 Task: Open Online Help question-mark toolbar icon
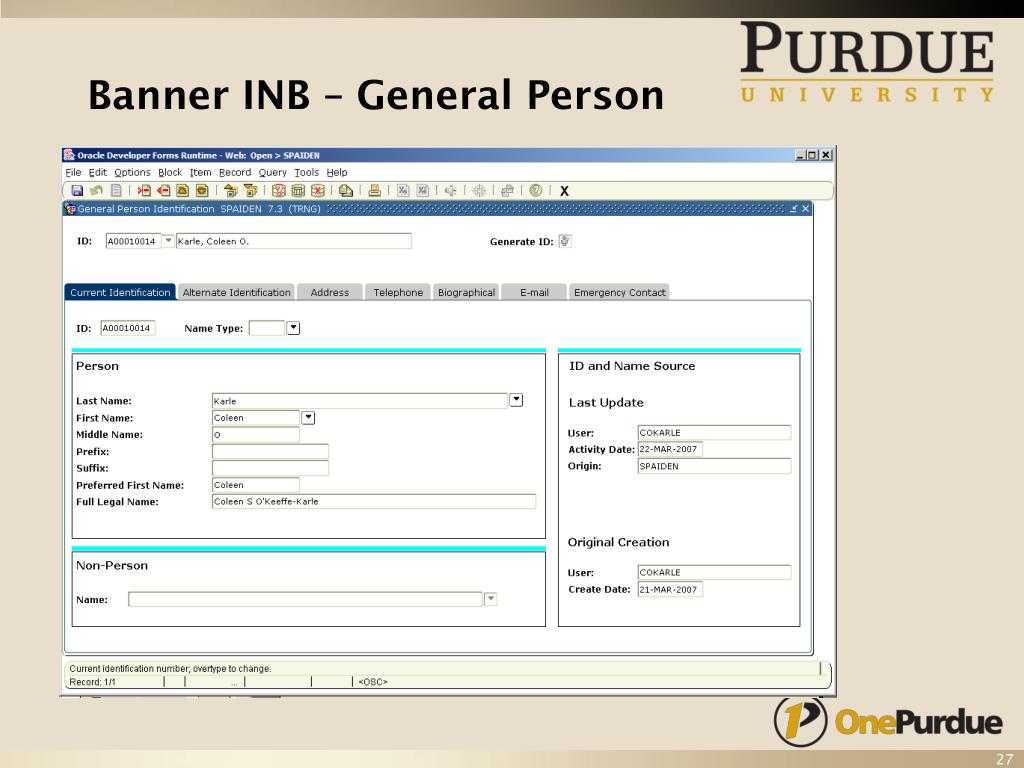pyautogui.click(x=536, y=191)
